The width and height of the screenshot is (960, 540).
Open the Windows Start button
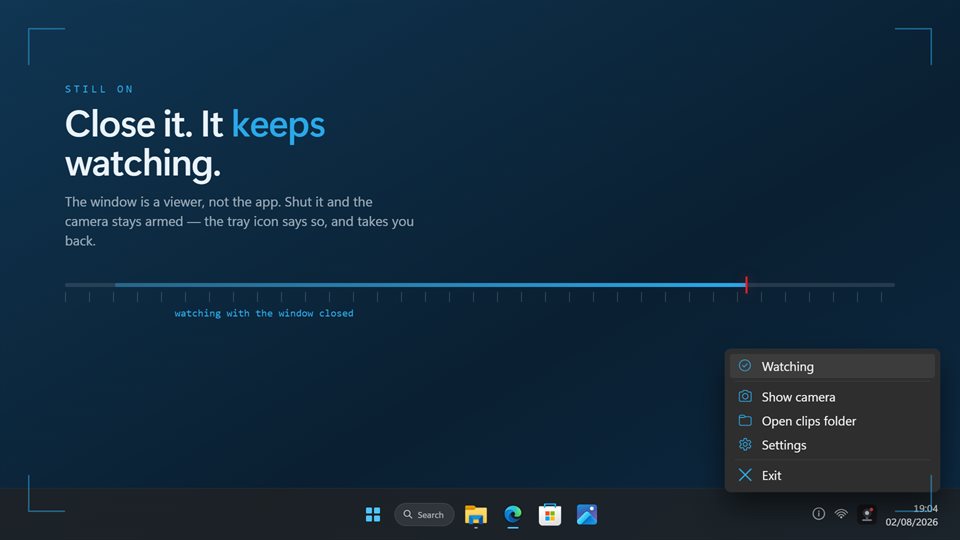[x=373, y=514]
